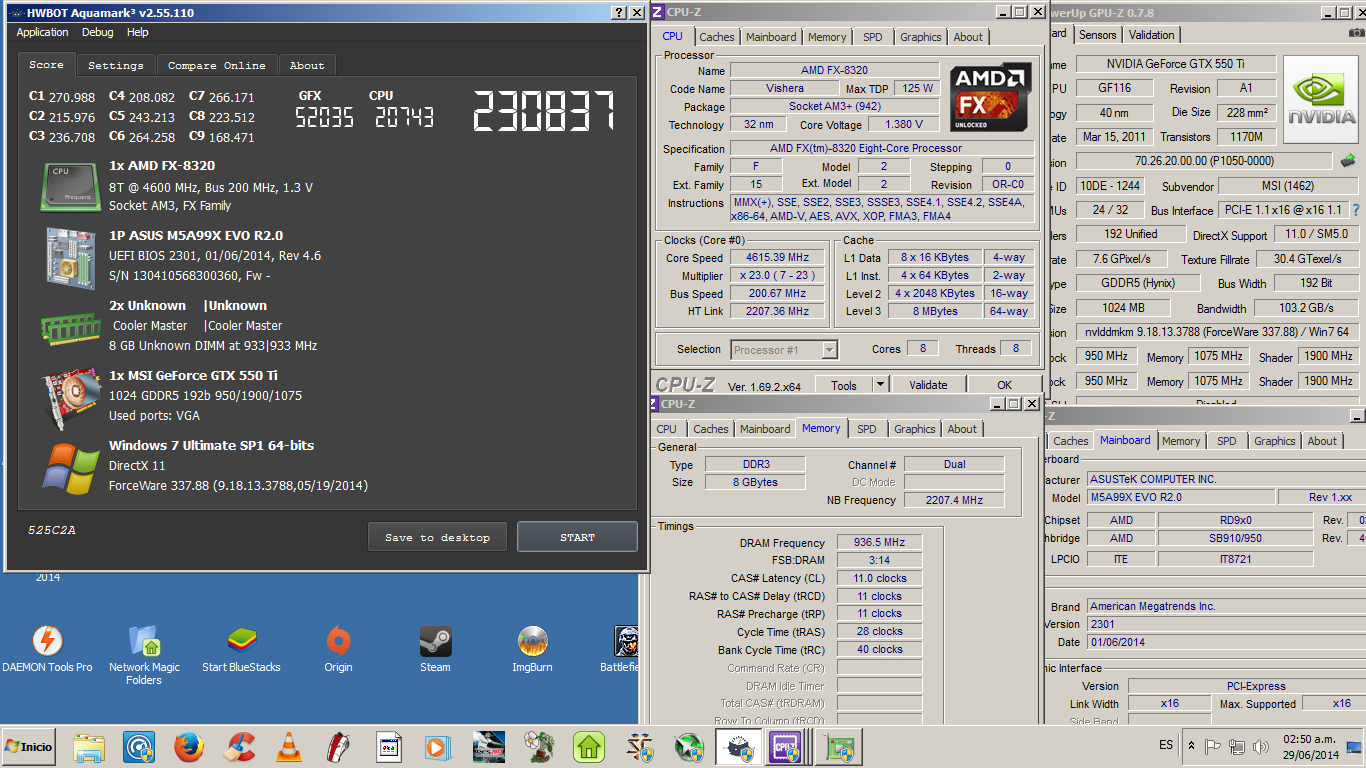The width and height of the screenshot is (1366, 768).
Task: Open the Inicio start menu
Action: coord(29,747)
